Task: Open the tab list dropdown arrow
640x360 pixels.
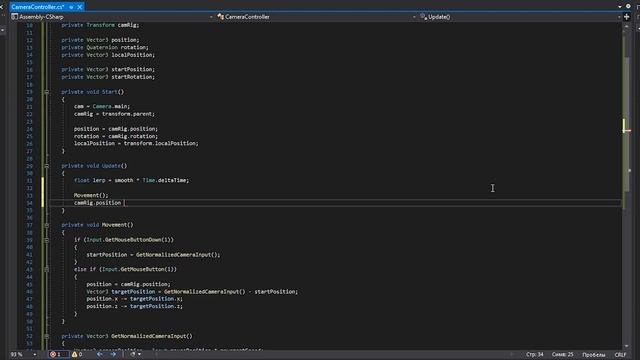Action: click(x=620, y=7)
